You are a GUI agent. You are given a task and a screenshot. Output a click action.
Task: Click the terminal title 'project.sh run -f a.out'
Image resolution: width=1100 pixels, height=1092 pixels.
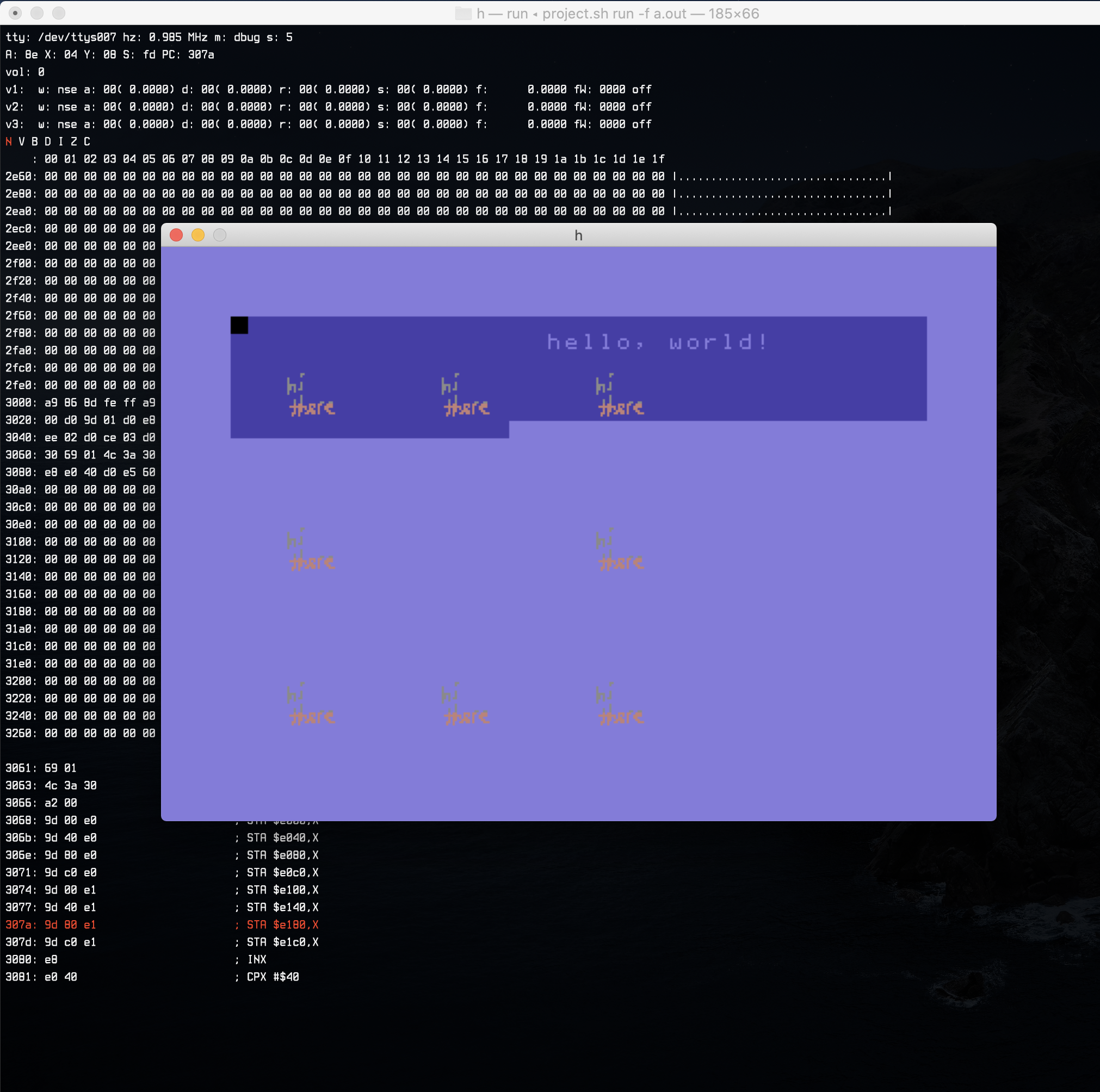coord(614,14)
